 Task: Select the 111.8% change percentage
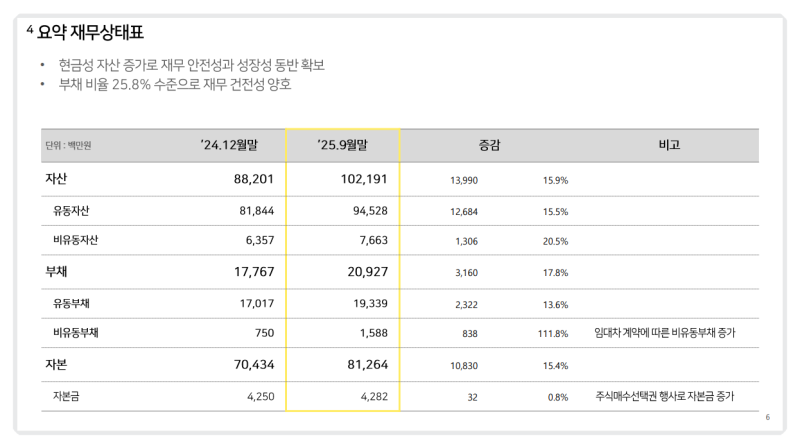tap(554, 334)
